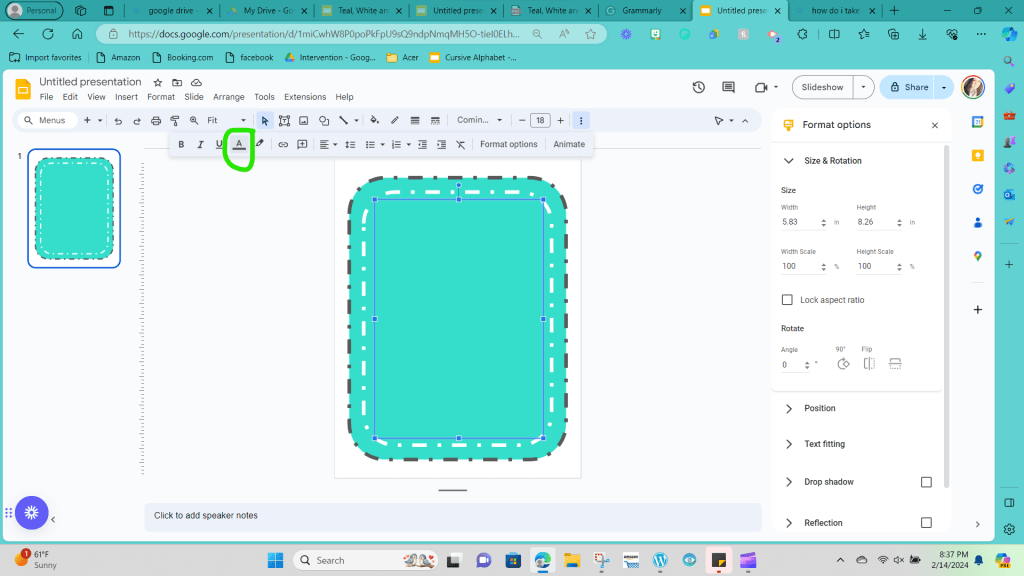
Task: Open the Arrange menu
Action: tap(228, 97)
